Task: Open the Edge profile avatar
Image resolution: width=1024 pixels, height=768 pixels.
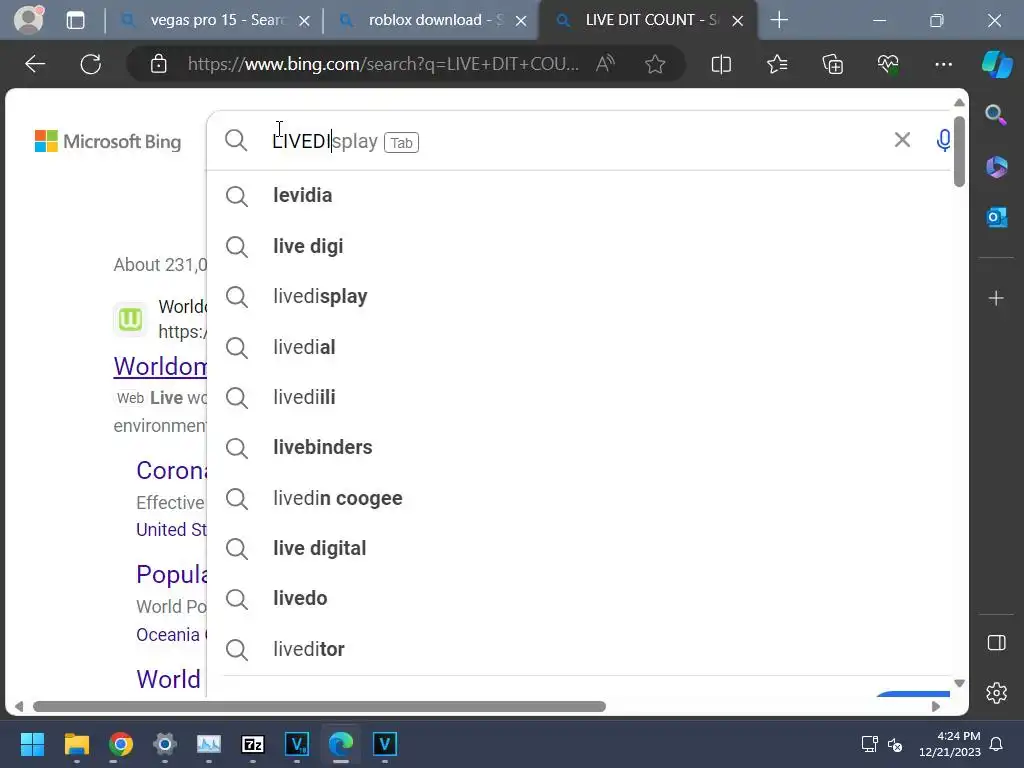Action: pos(29,20)
